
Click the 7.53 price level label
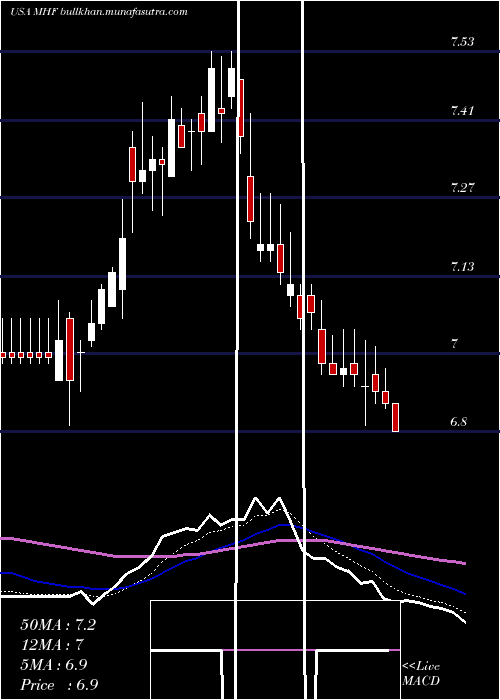click(x=462, y=42)
